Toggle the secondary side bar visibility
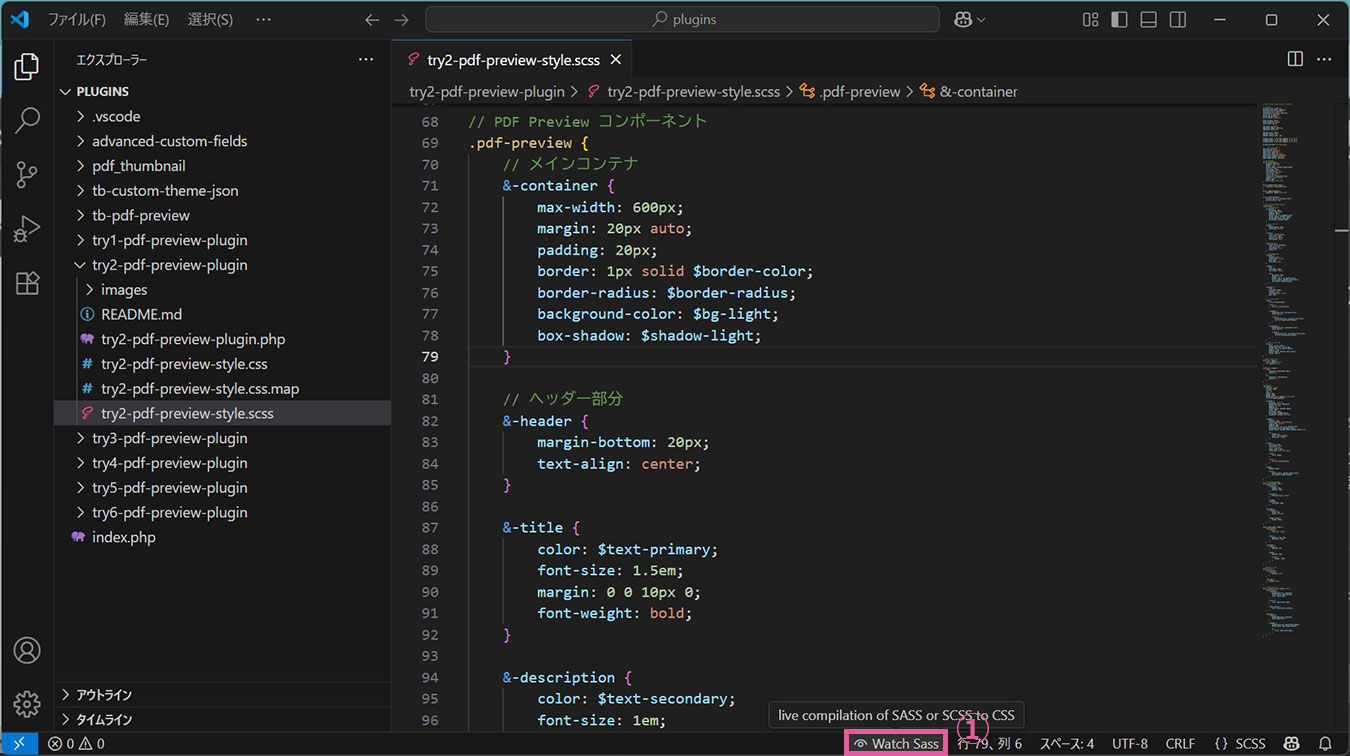The height and width of the screenshot is (756, 1350). [1178, 19]
